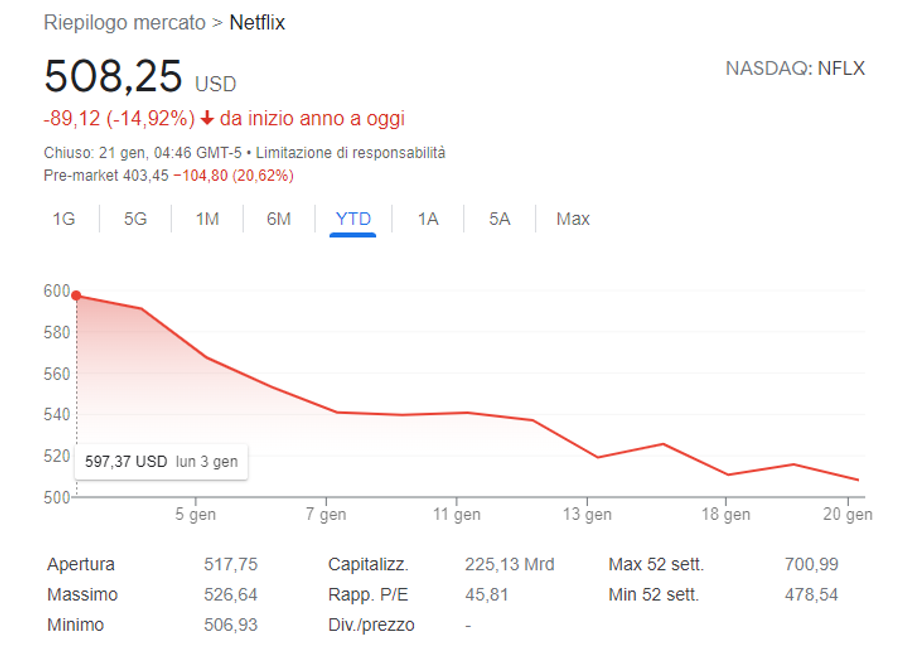Screen dimensions: 900x653
Task: Click the Netflix breadcrumb title
Action: [257, 22]
